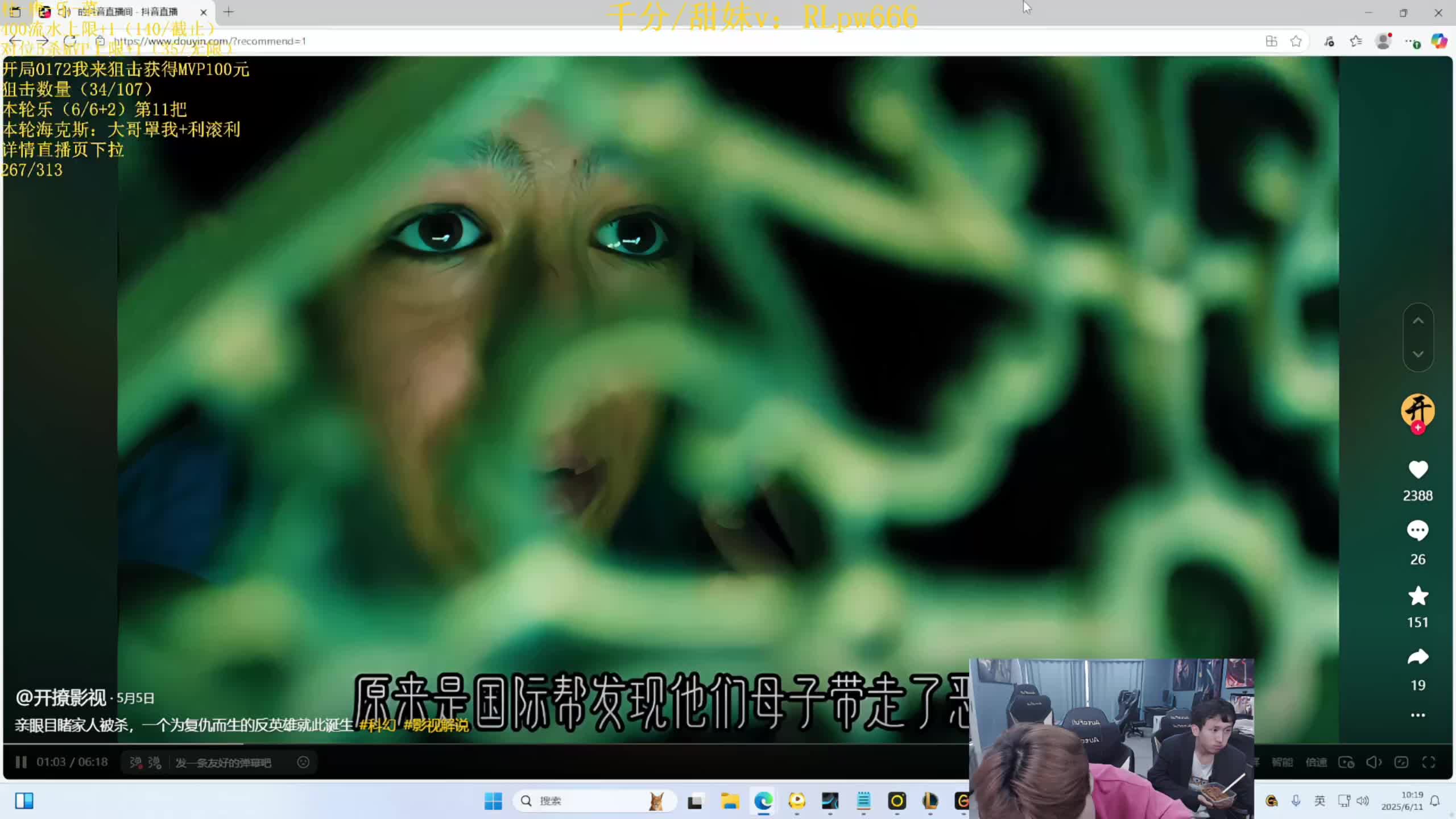
Task: Open the favorites list icon
Action: click(1356, 41)
